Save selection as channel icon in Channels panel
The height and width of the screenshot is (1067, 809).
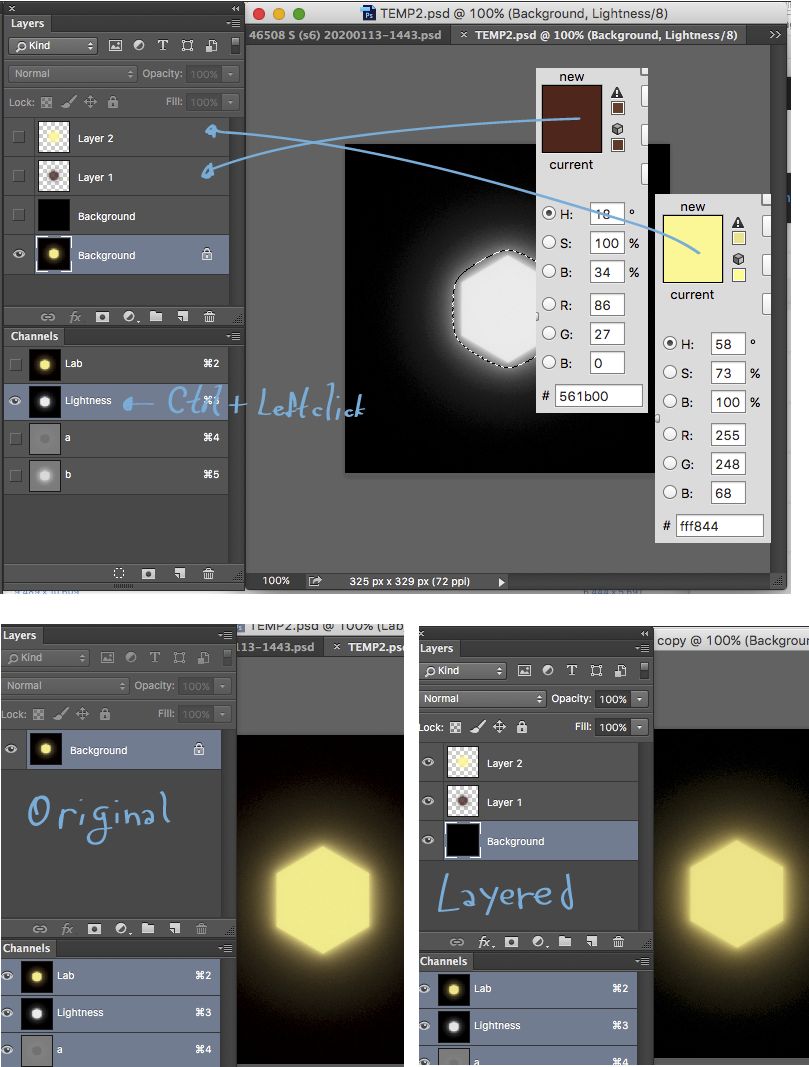148,574
